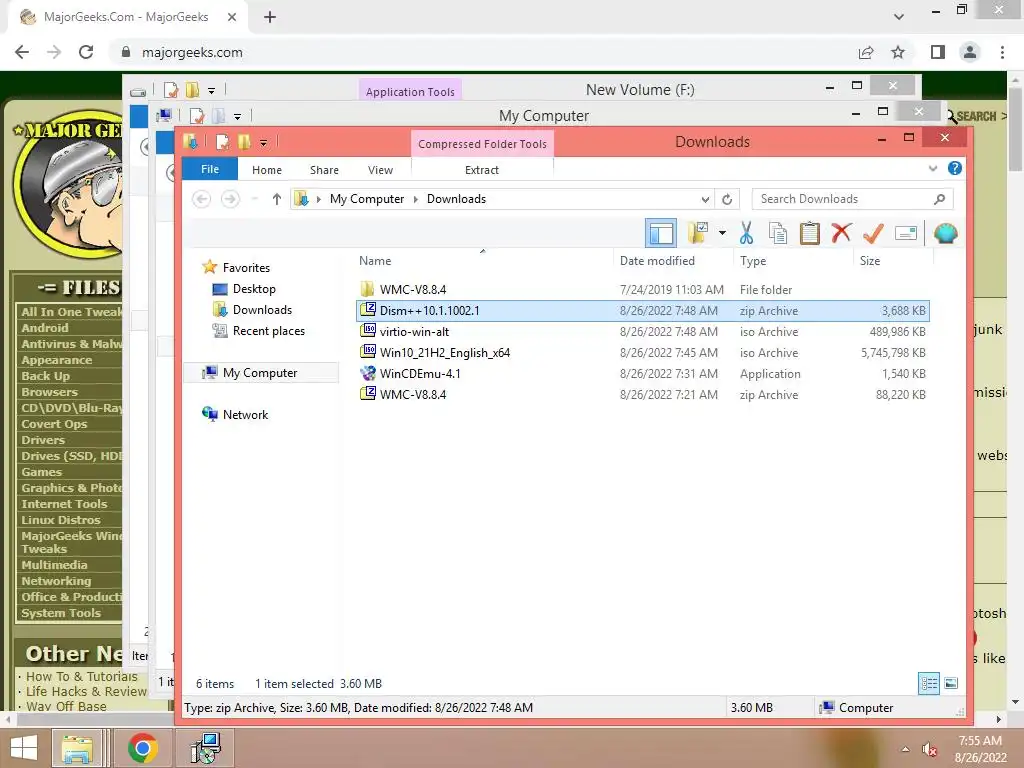The height and width of the screenshot is (768, 1024).
Task: Switch to Details view with the status bar icon
Action: (929, 684)
